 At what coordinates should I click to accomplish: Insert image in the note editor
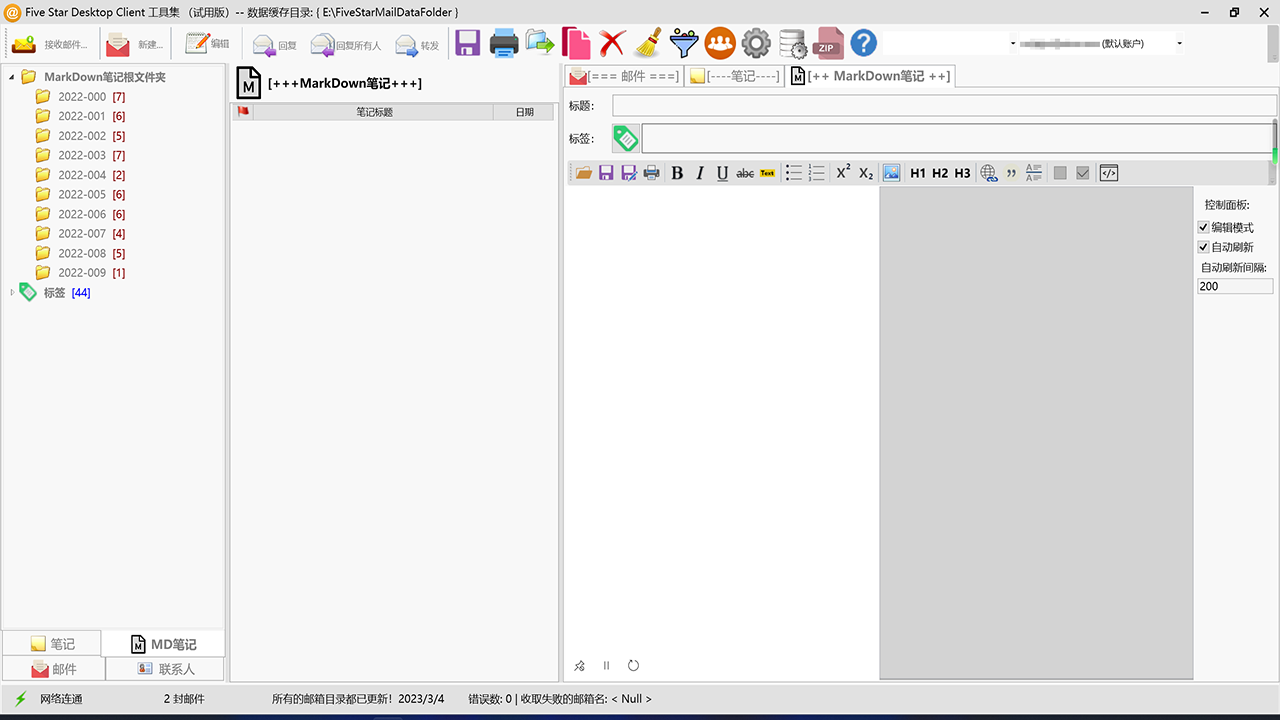(x=891, y=173)
